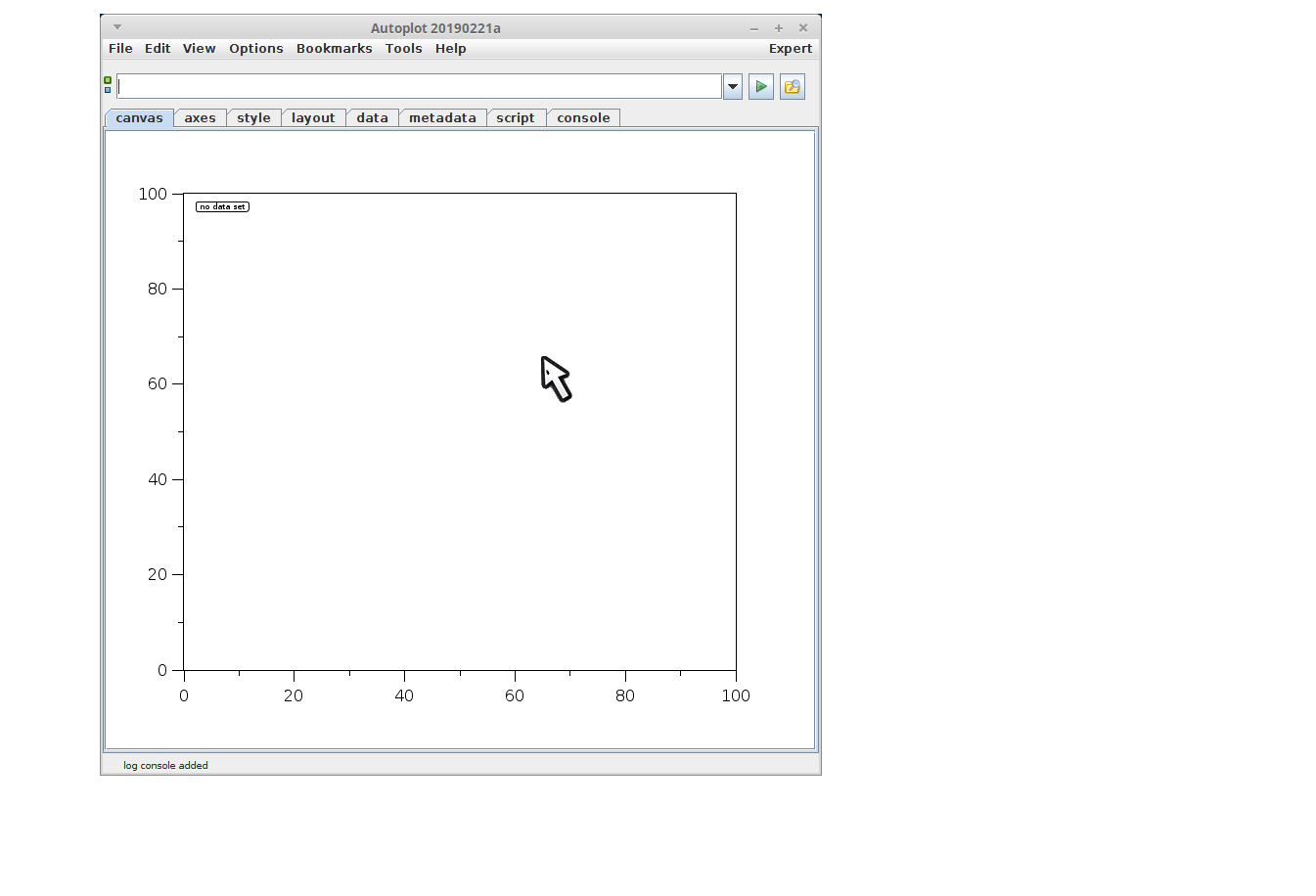Click the data URI address field

[x=419, y=87]
